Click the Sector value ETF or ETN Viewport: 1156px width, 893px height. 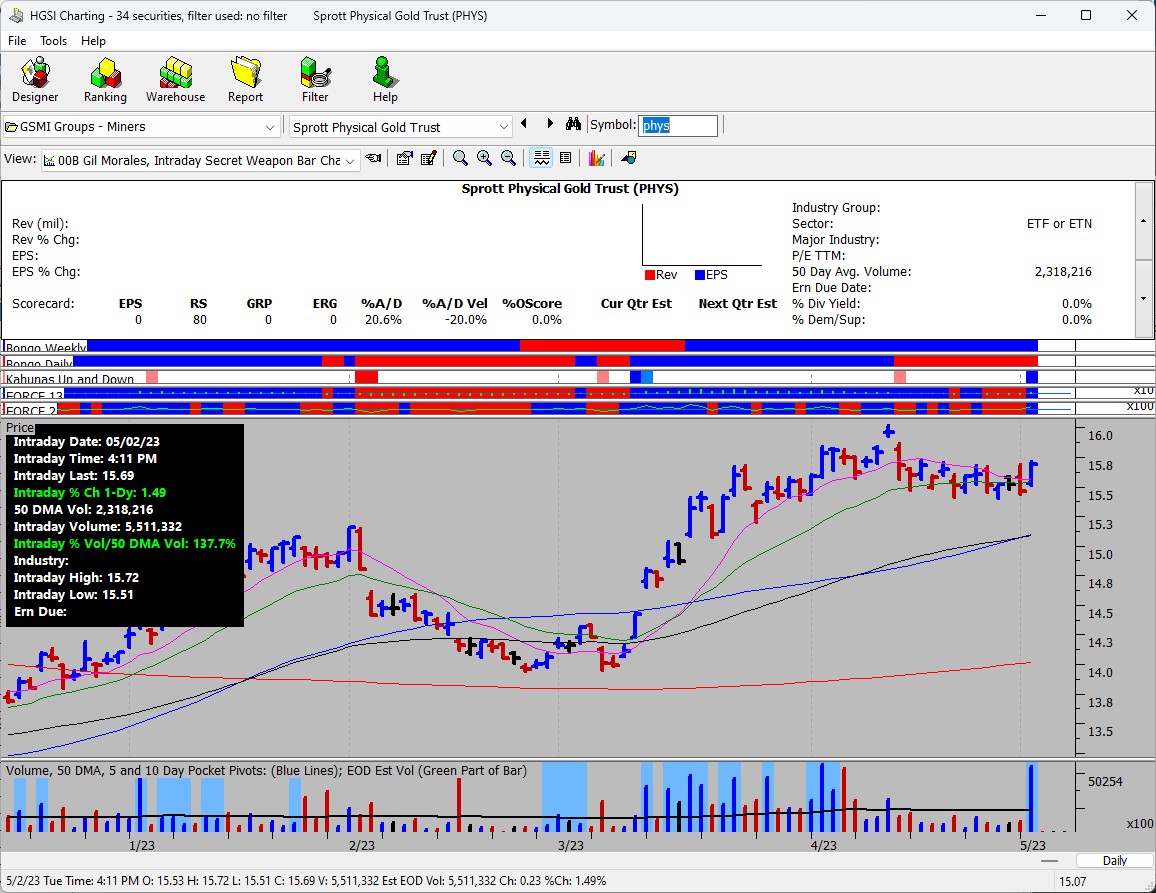click(x=1059, y=223)
